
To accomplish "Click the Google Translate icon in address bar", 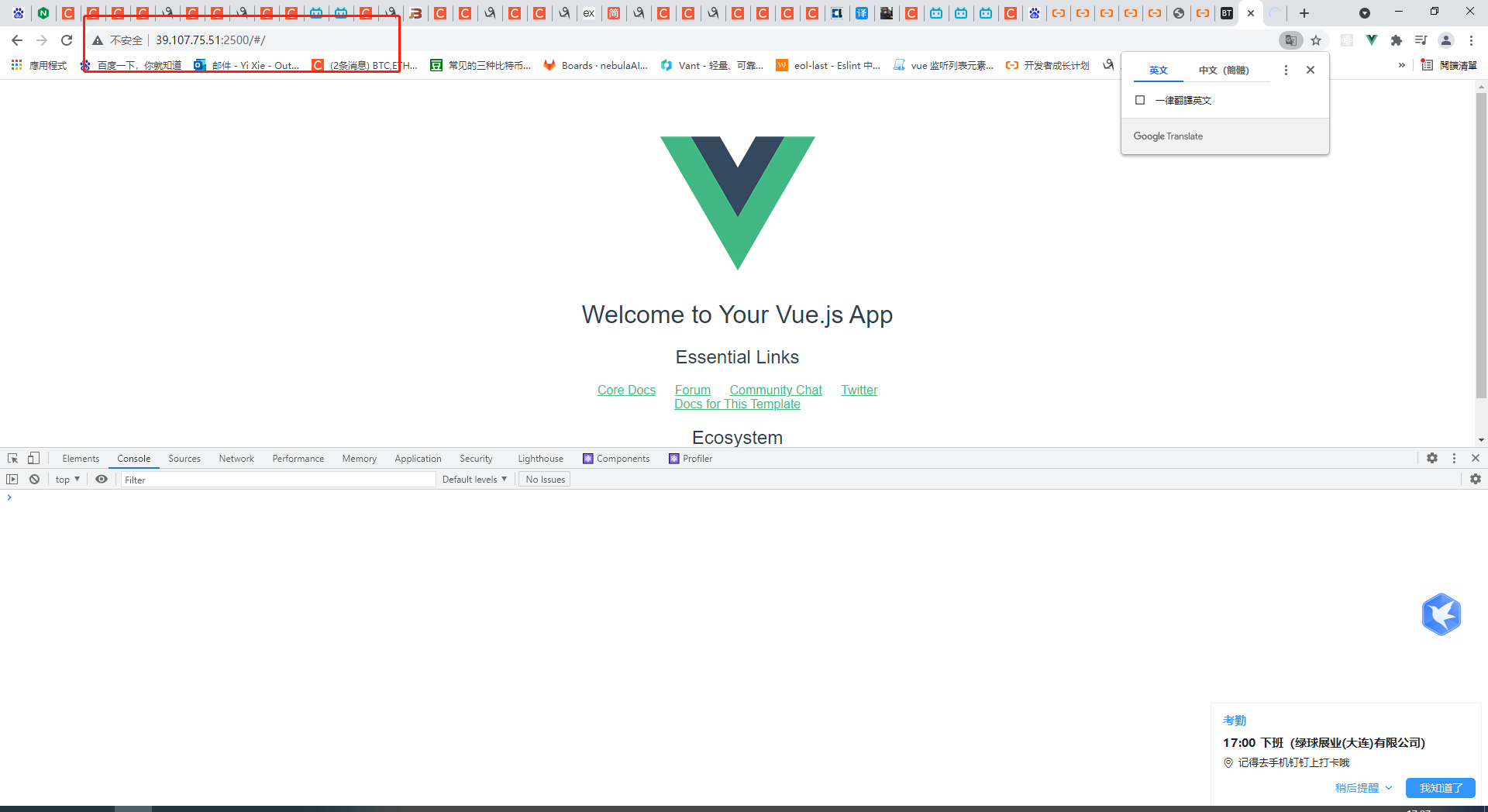I will 1291,40.
